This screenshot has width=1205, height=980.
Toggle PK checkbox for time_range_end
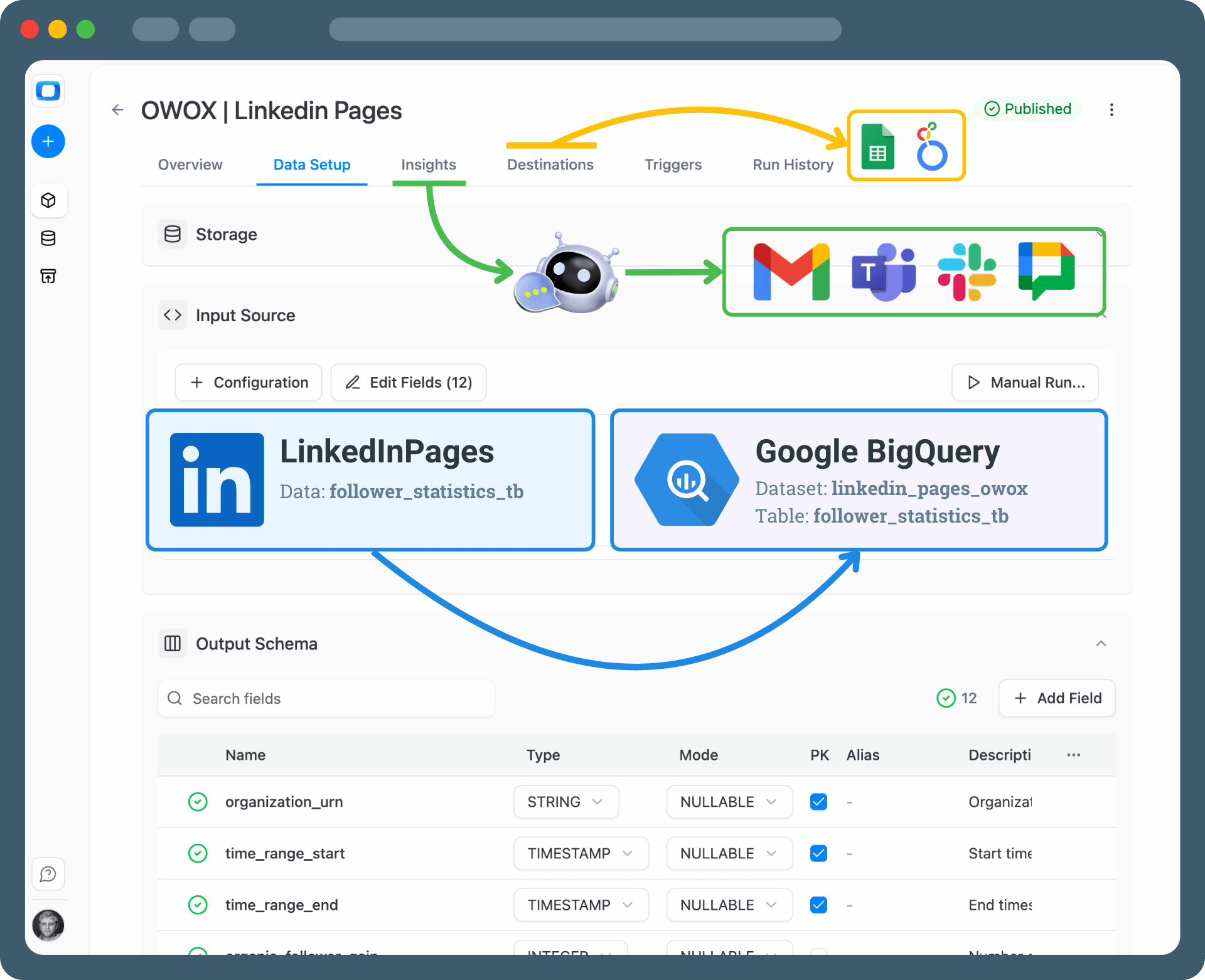[818, 905]
